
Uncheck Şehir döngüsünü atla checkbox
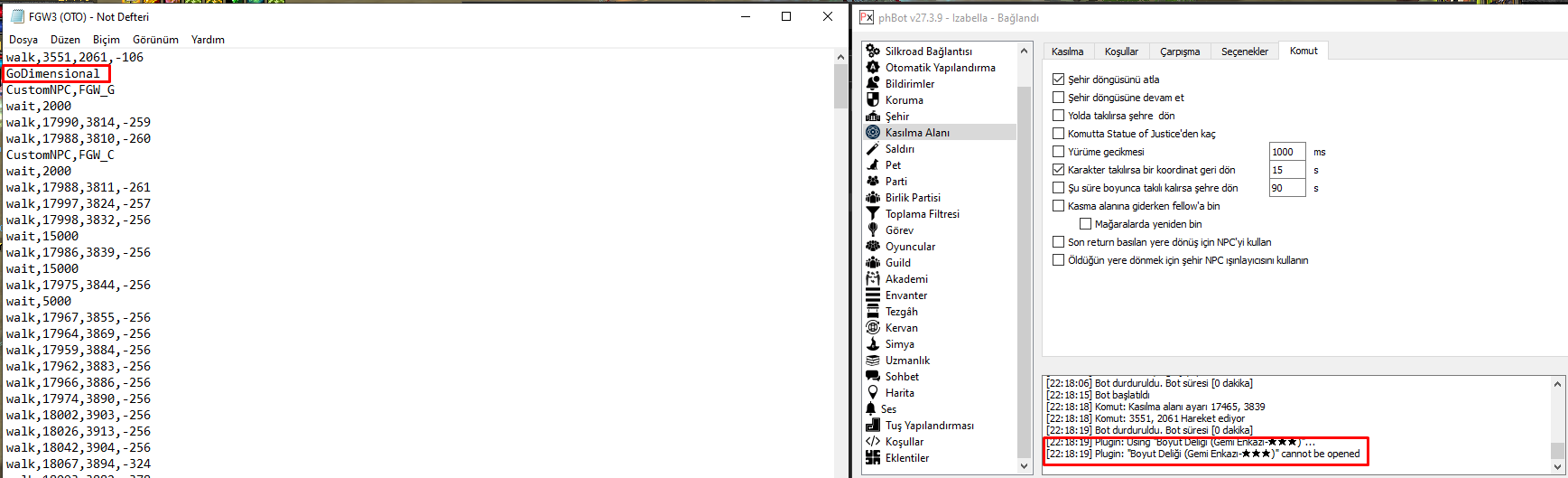[x=1059, y=80]
